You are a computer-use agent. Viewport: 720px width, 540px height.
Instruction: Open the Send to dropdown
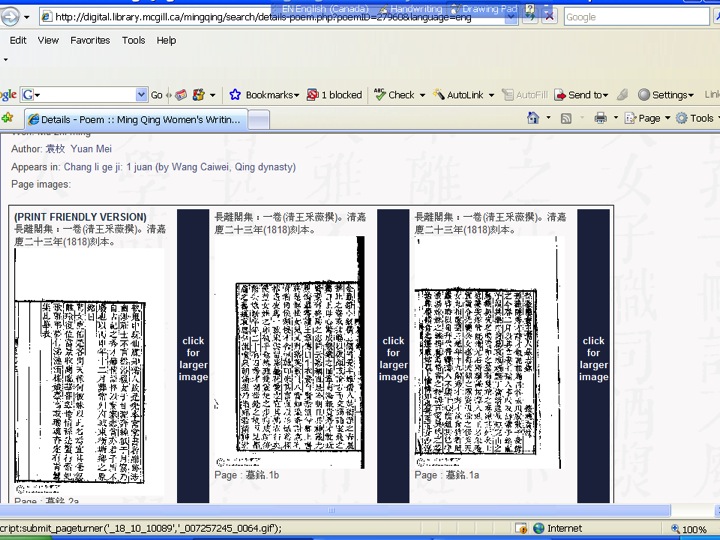tap(581, 95)
